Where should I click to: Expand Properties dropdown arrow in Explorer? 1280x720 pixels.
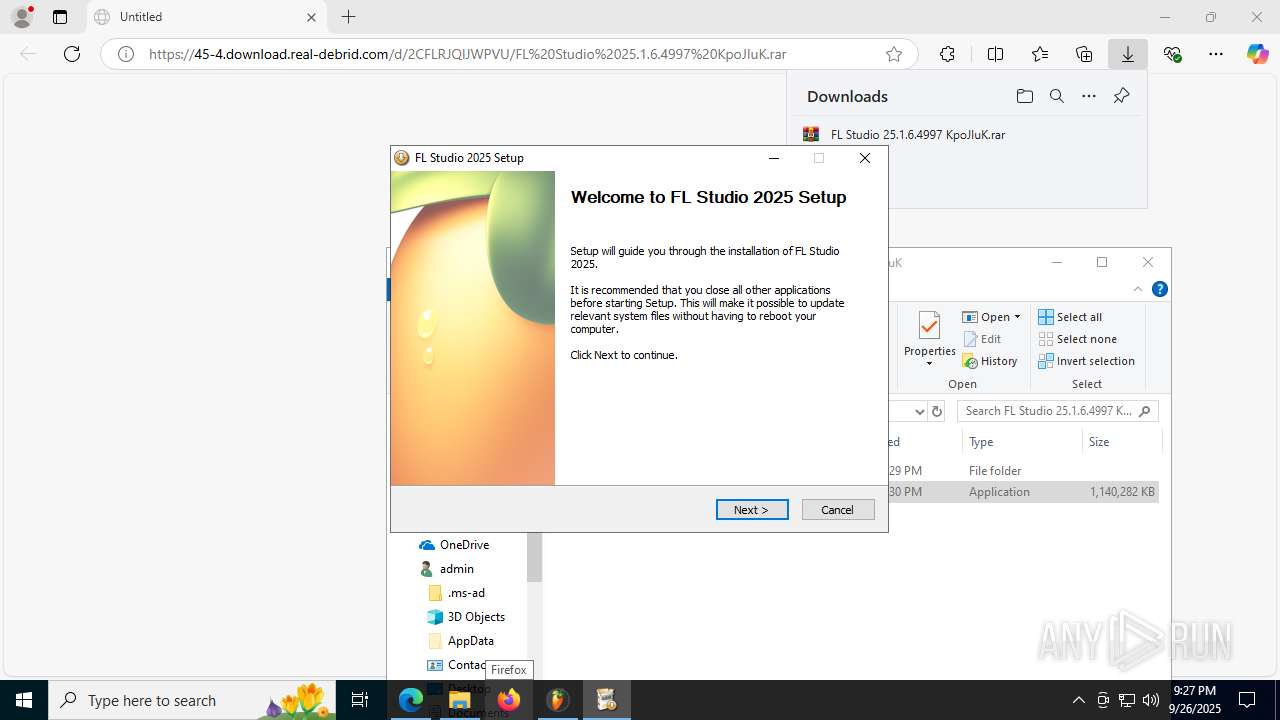[x=930, y=364]
